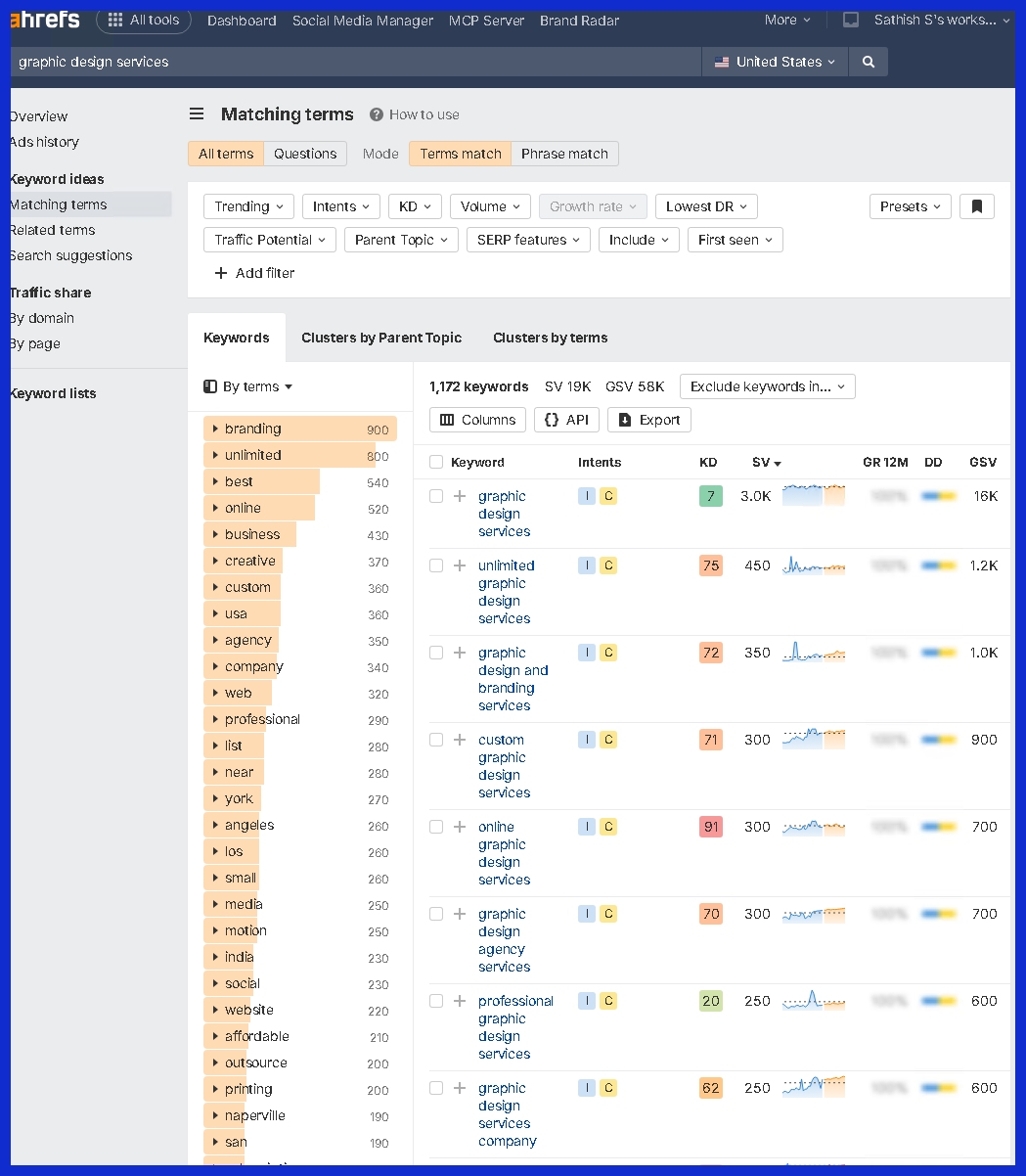The width and height of the screenshot is (1026, 1176).
Task: Click the DD progress bar for first keyword
Action: click(937, 495)
